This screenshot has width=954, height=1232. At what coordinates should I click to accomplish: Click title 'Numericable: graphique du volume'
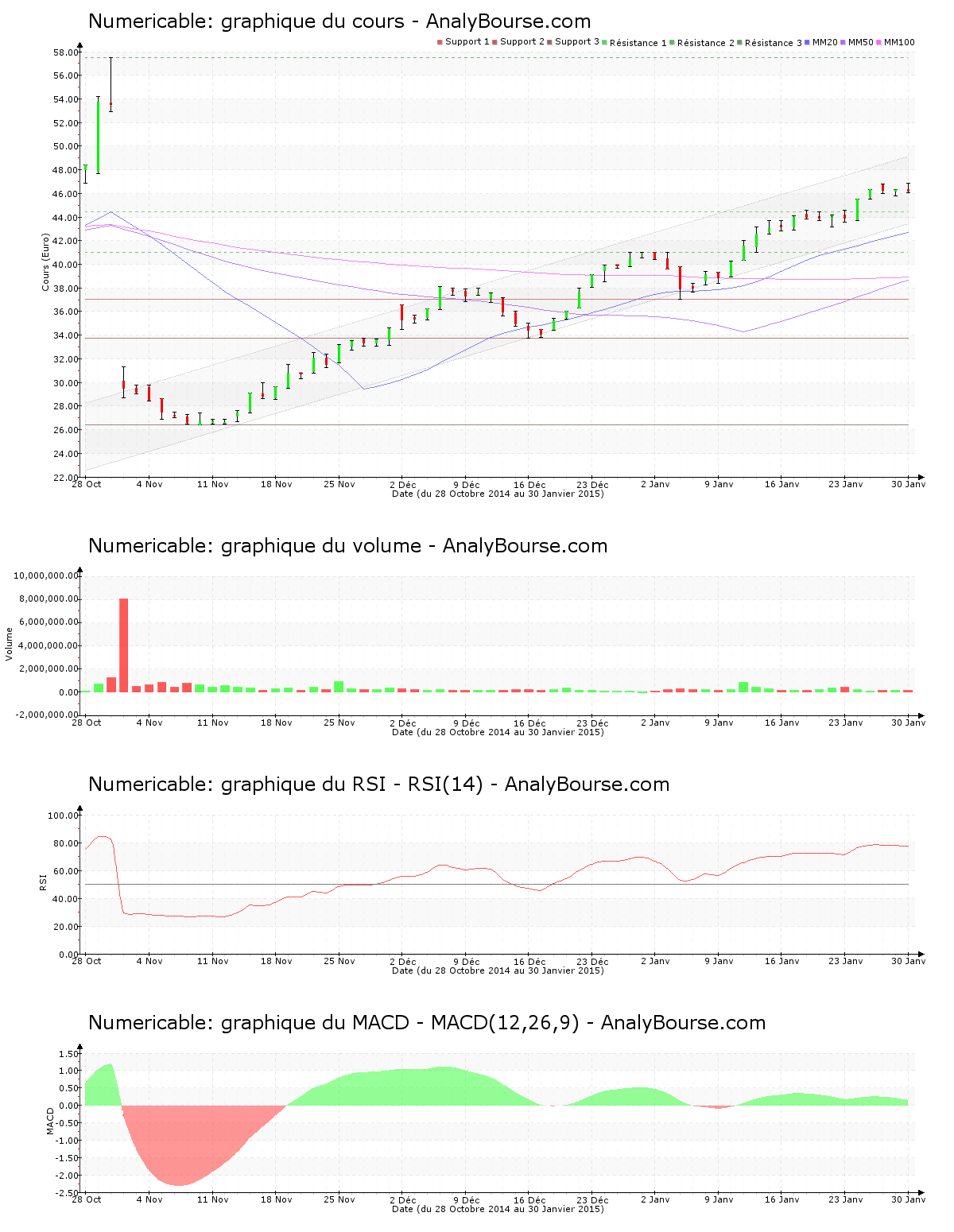[x=254, y=546]
